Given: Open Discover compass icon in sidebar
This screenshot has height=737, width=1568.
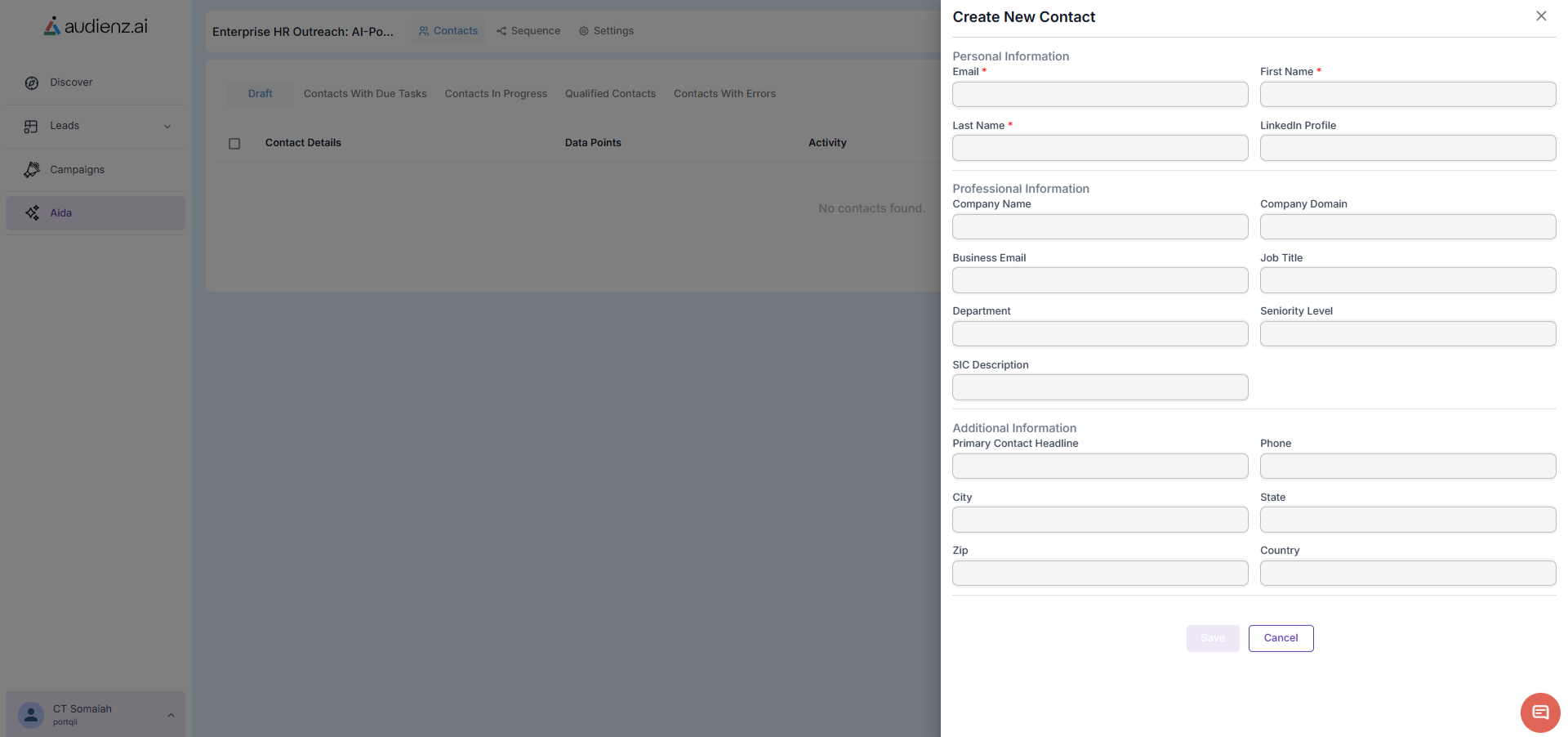Looking at the screenshot, I should click(32, 83).
